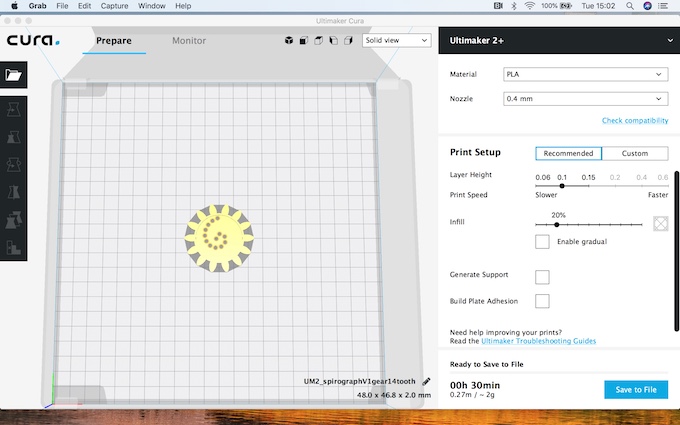Edit model name with pencil icon
The width and height of the screenshot is (680, 425).
coord(426,381)
